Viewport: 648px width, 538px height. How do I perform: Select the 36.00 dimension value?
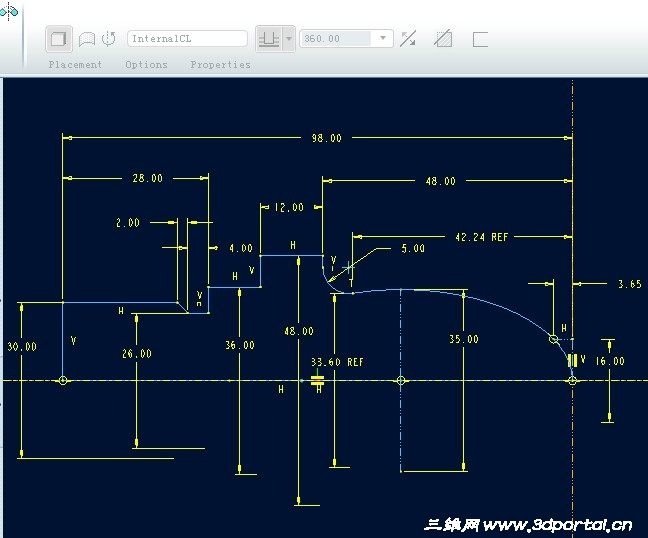240,345
